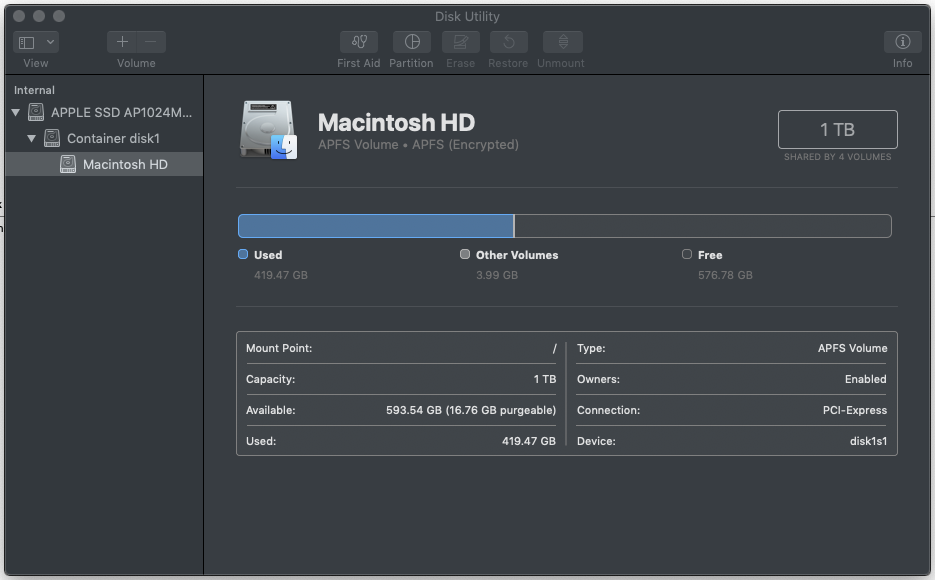The height and width of the screenshot is (580, 935).
Task: Click the Connection PCI-Express value
Action: (854, 410)
